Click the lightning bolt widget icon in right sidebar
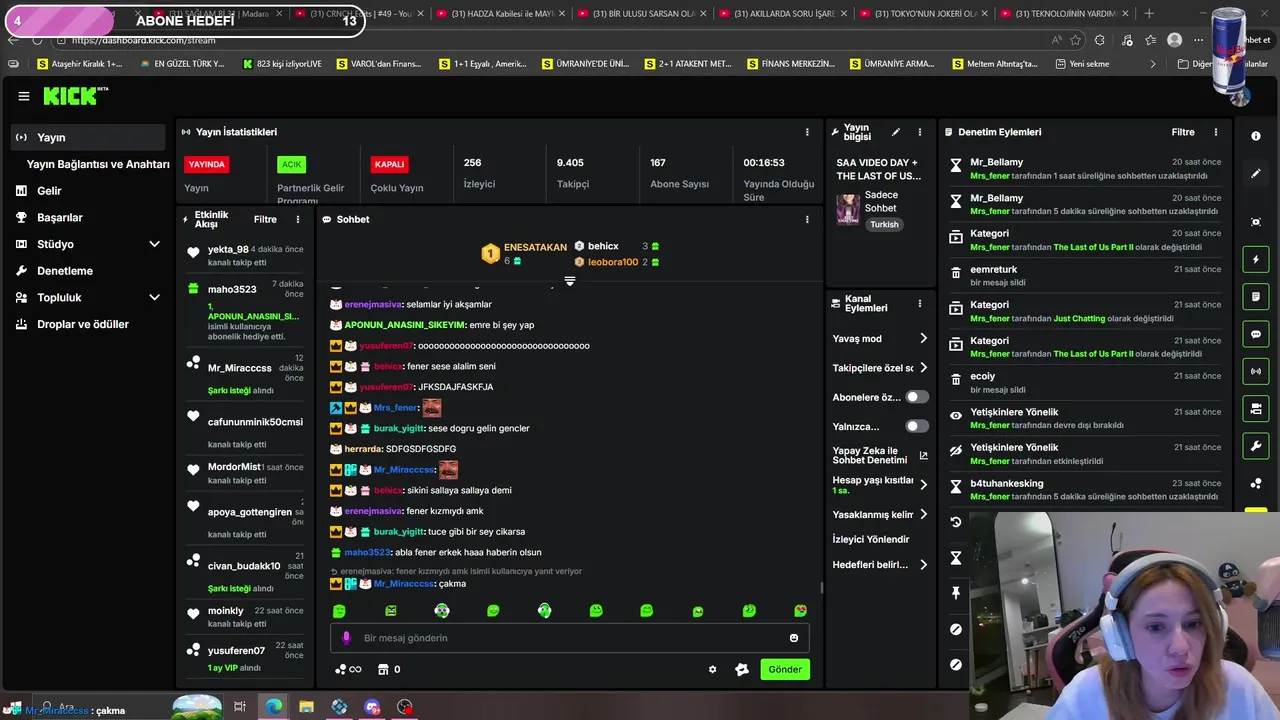Screen dimensions: 1280x720 1256,260
